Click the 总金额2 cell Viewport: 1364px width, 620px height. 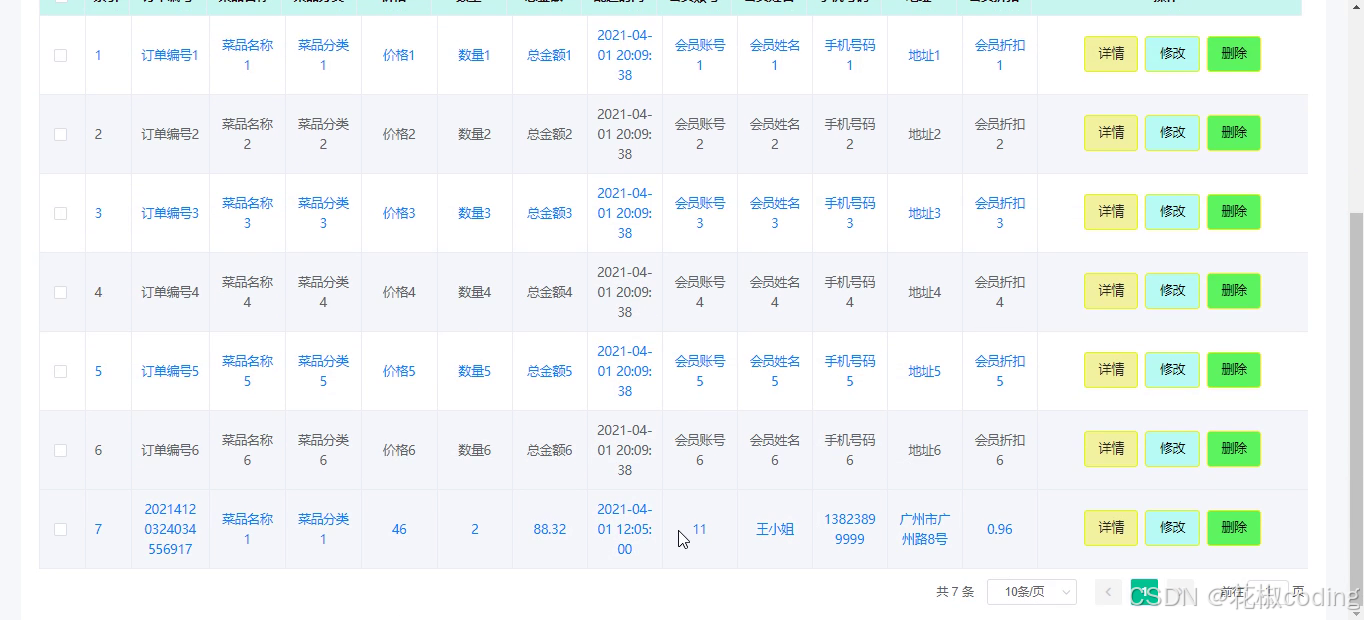(550, 134)
